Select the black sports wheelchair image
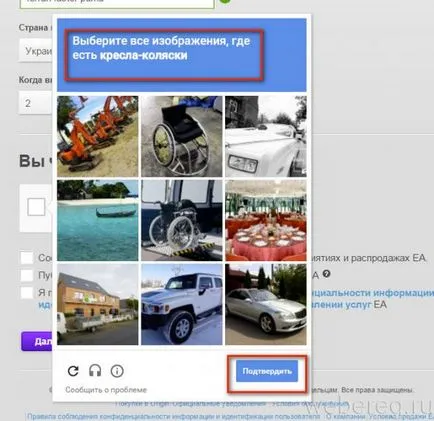 point(182,136)
